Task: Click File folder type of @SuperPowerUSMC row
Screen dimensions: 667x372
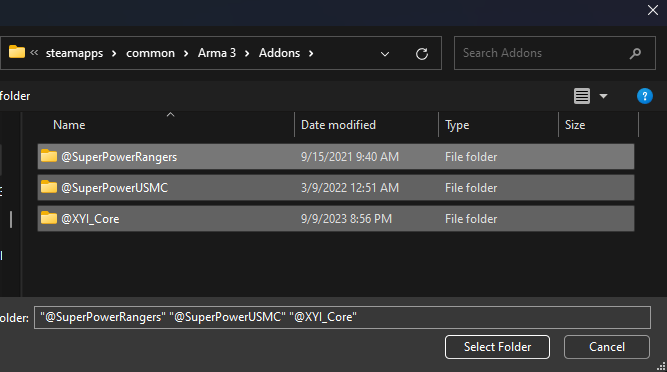Action: (471, 188)
